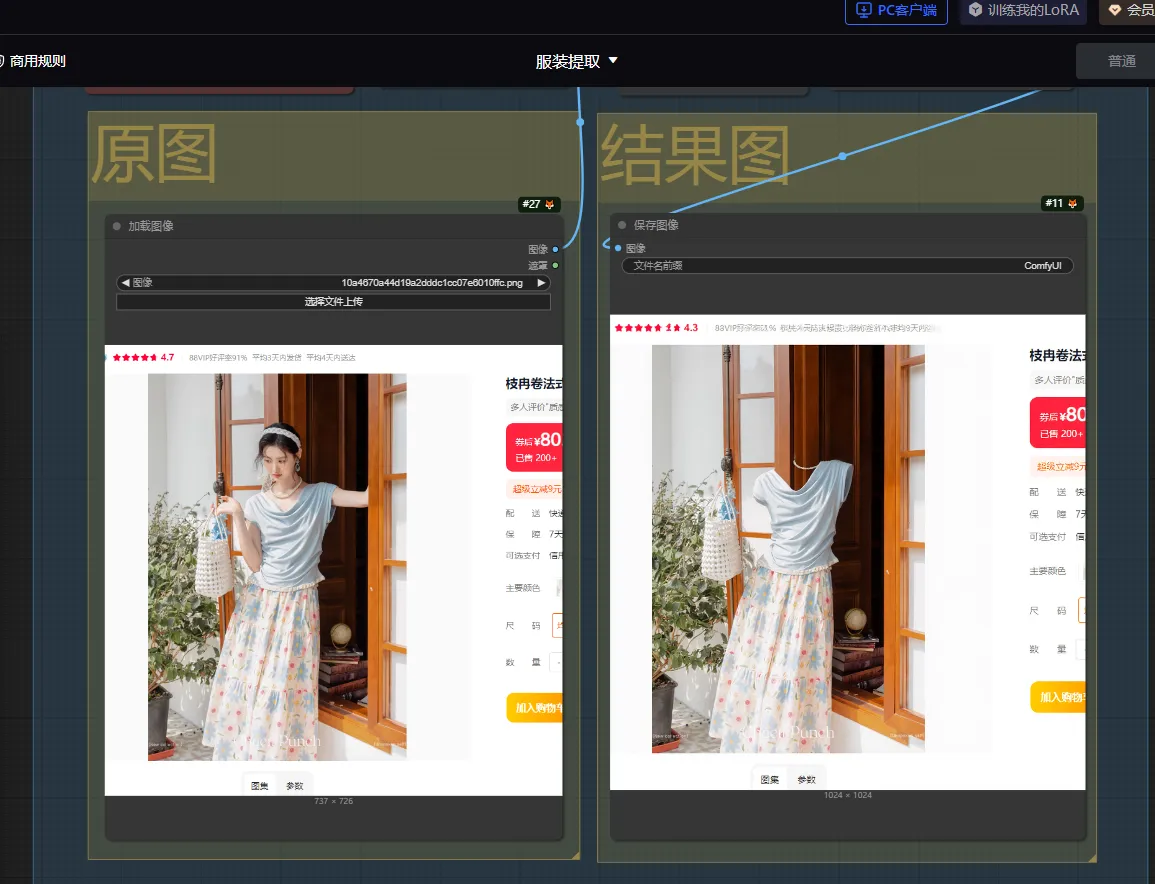The width and height of the screenshot is (1155, 884).
Task: Select next image with the right arrow
Action: pos(541,283)
